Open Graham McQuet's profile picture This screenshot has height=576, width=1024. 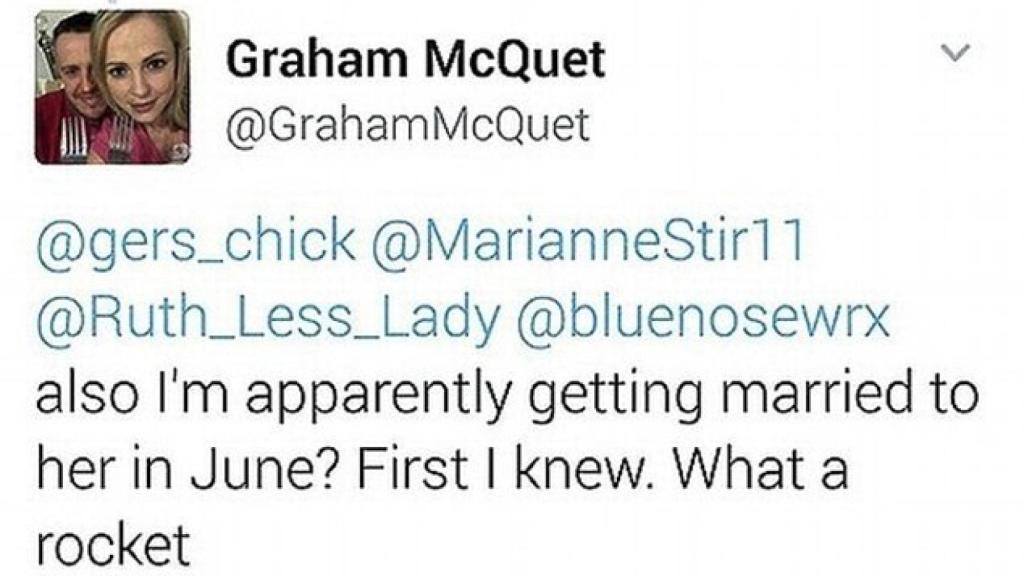click(111, 86)
